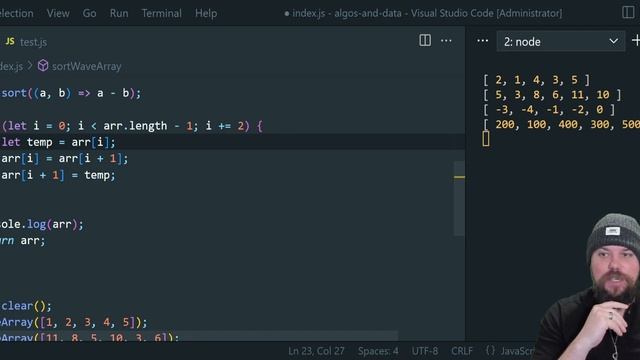Click on 'arr[i + 1] = temp;' line
This screenshot has width=640, height=360.
58,175
